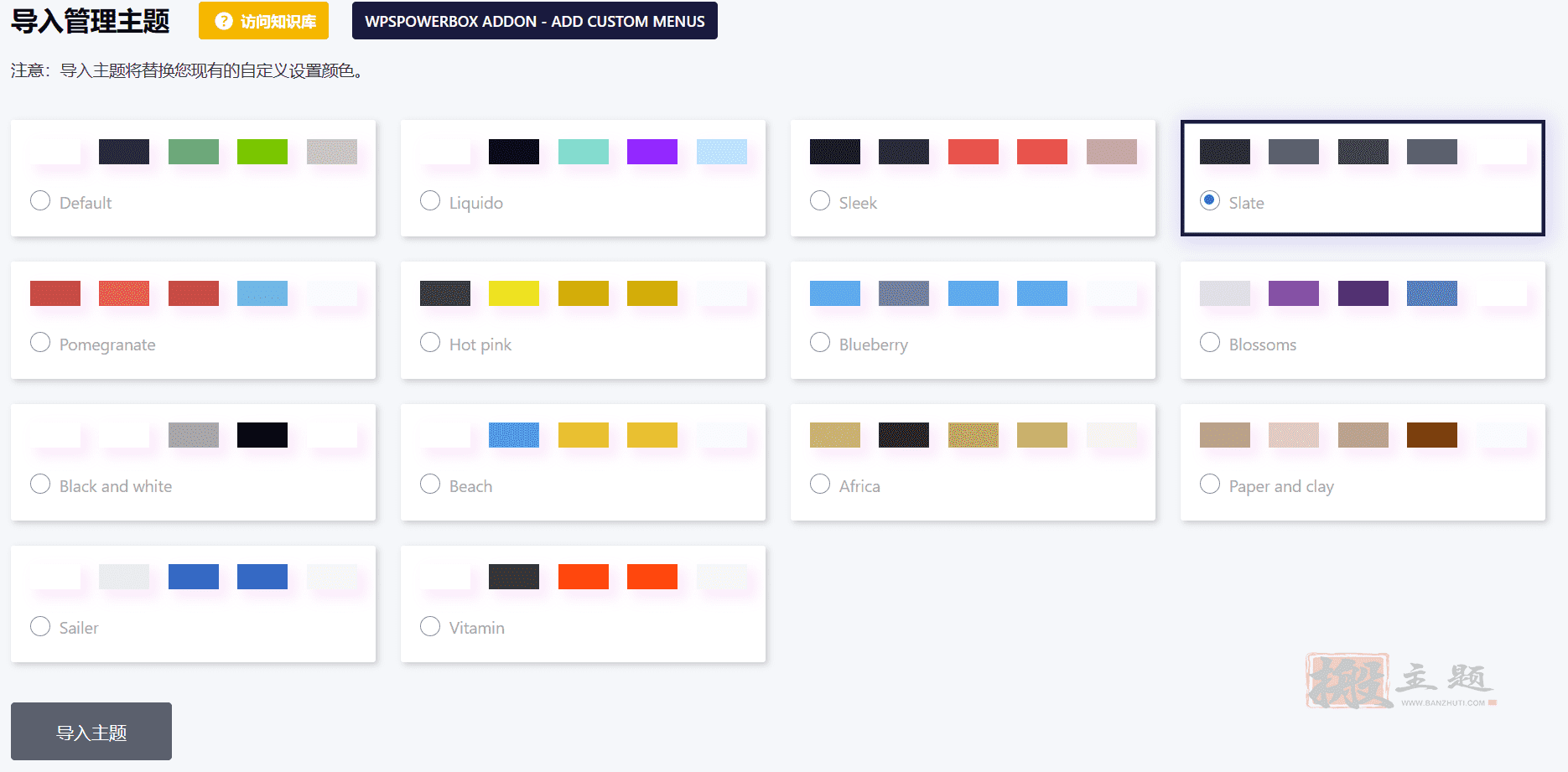Click WPSPOWERBOX ADDON - ADD CUSTOM MENUS button
Viewport: 1568px width, 772px height.
[535, 21]
